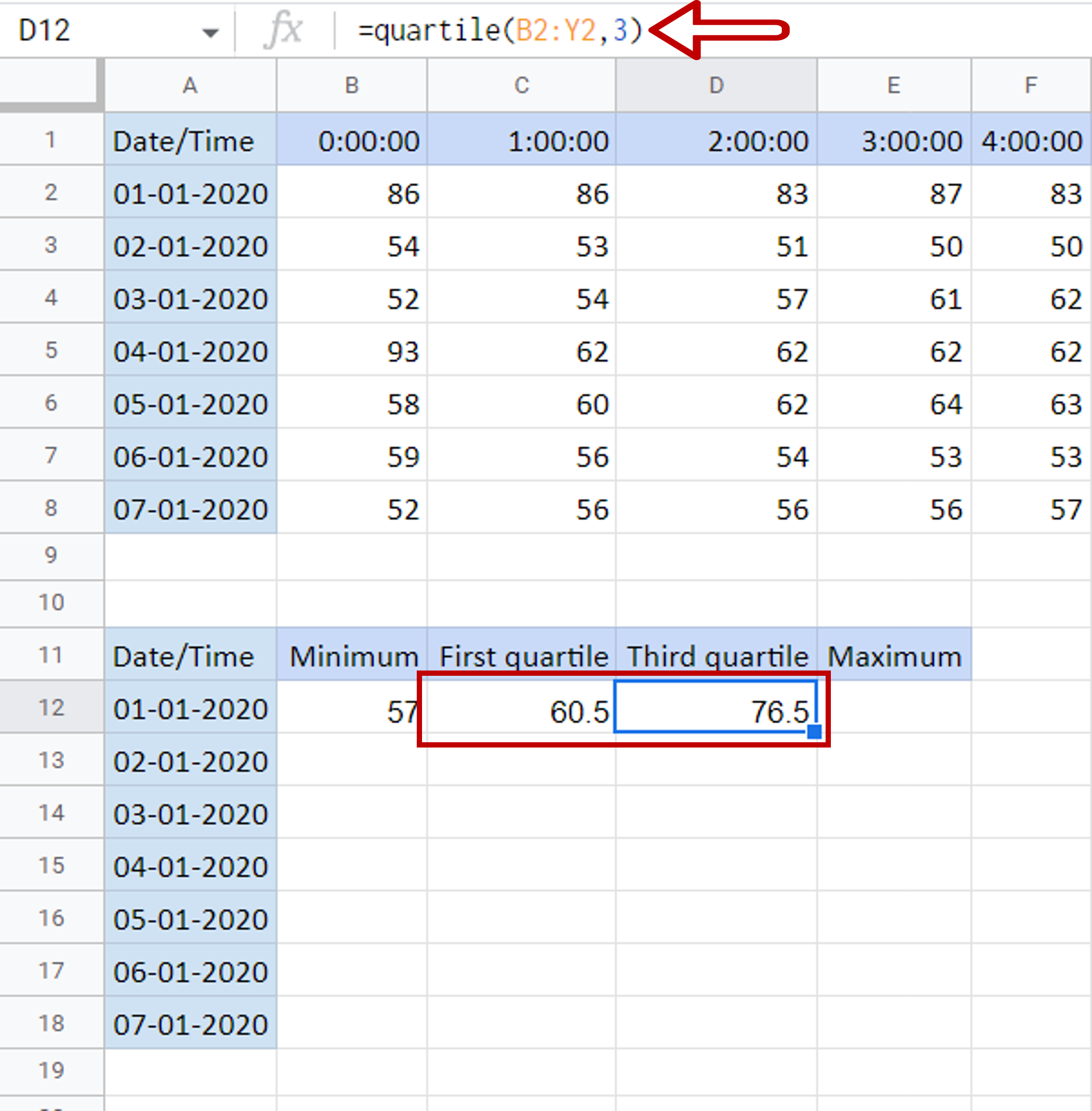Click the '4:00:00' header cell
1092x1111 pixels.
pos(1032,139)
